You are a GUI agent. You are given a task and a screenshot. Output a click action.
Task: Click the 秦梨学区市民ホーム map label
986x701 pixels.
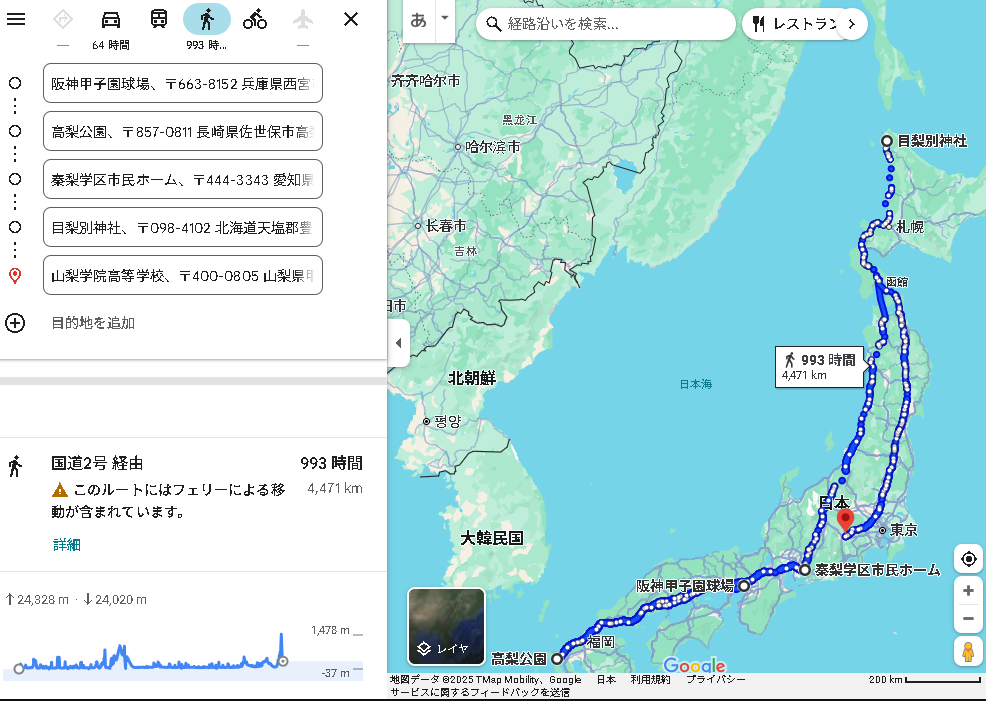click(x=877, y=570)
